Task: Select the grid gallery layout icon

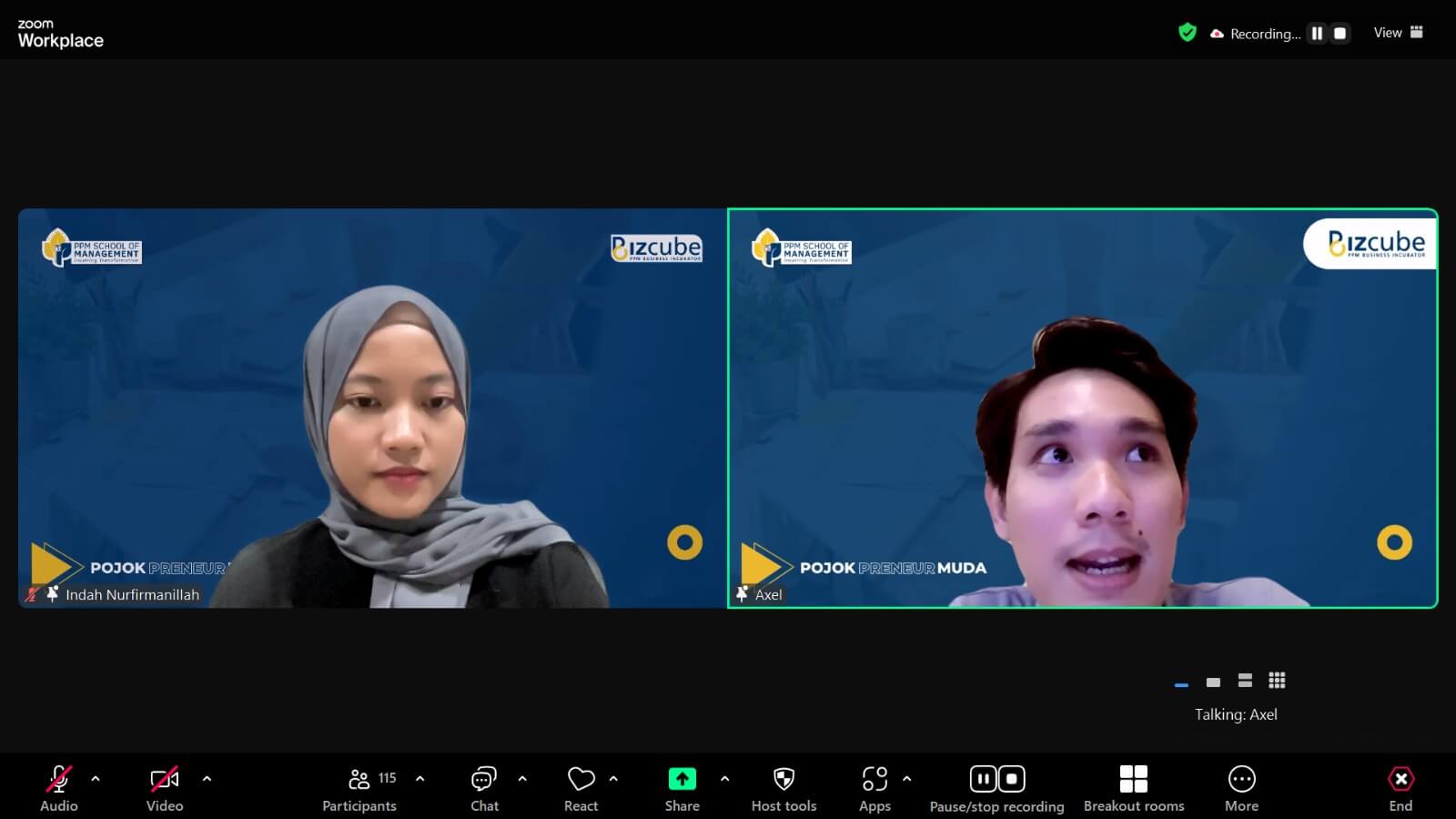Action: pyautogui.click(x=1277, y=681)
